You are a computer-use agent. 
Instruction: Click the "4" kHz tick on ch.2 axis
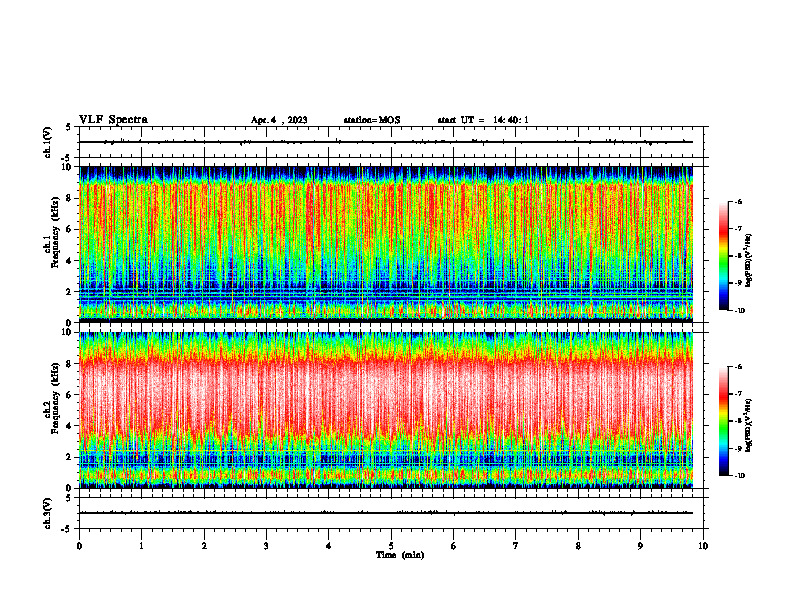pos(70,426)
